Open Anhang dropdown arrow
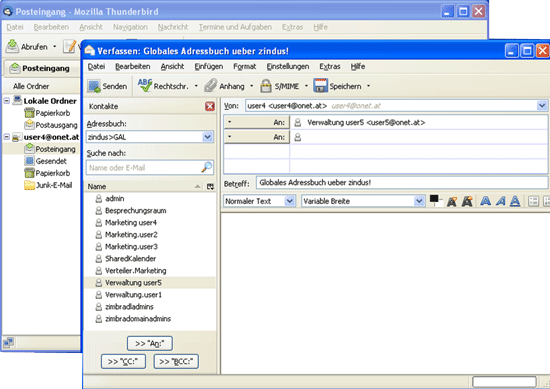Image resolution: width=550 pixels, height=389 pixels. [251, 86]
